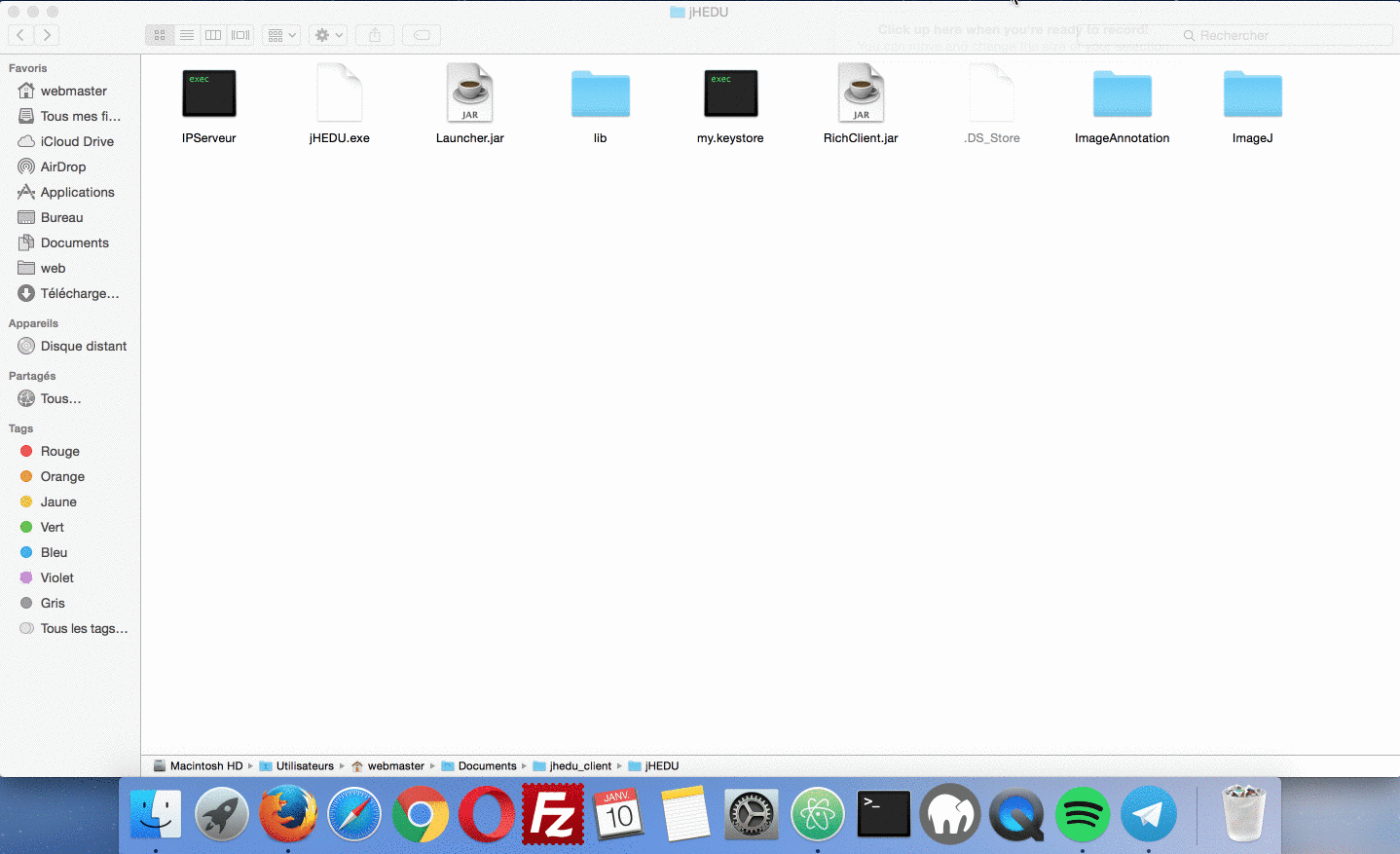Open Tous mes fichiers in sidebar
The width and height of the screenshot is (1400, 854).
(x=70, y=116)
